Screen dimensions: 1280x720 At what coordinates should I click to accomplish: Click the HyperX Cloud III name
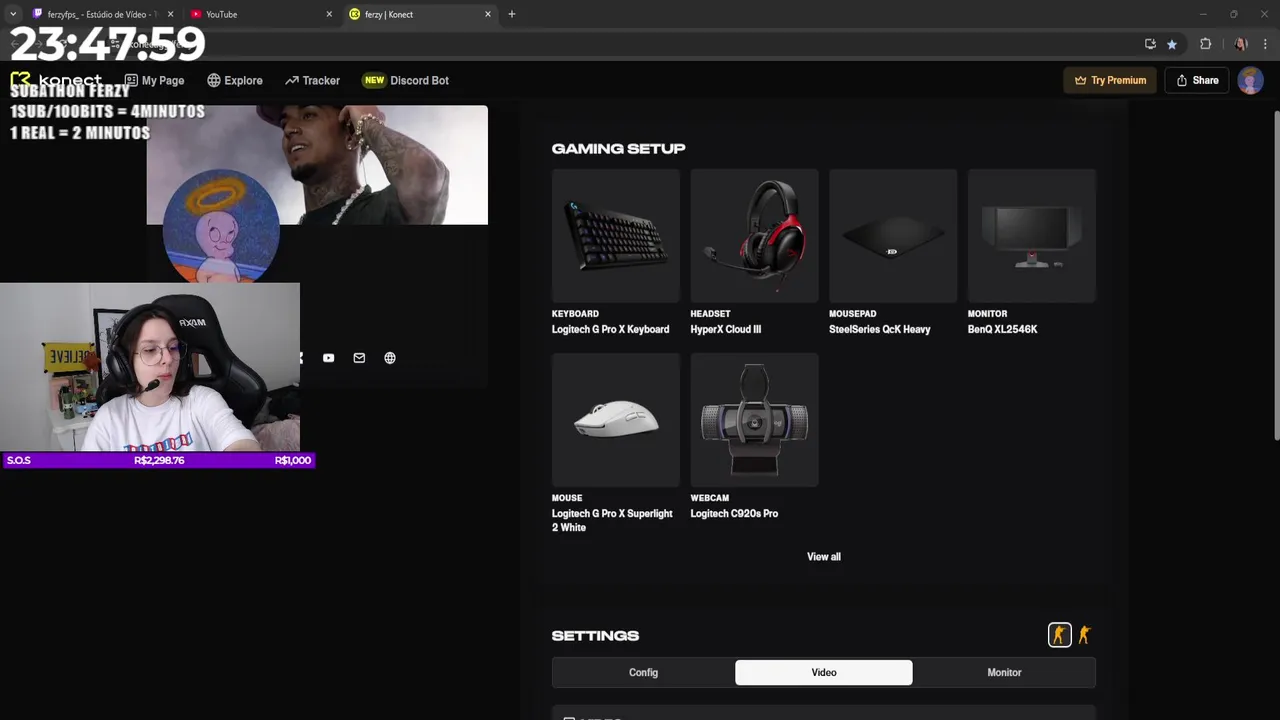(x=725, y=329)
